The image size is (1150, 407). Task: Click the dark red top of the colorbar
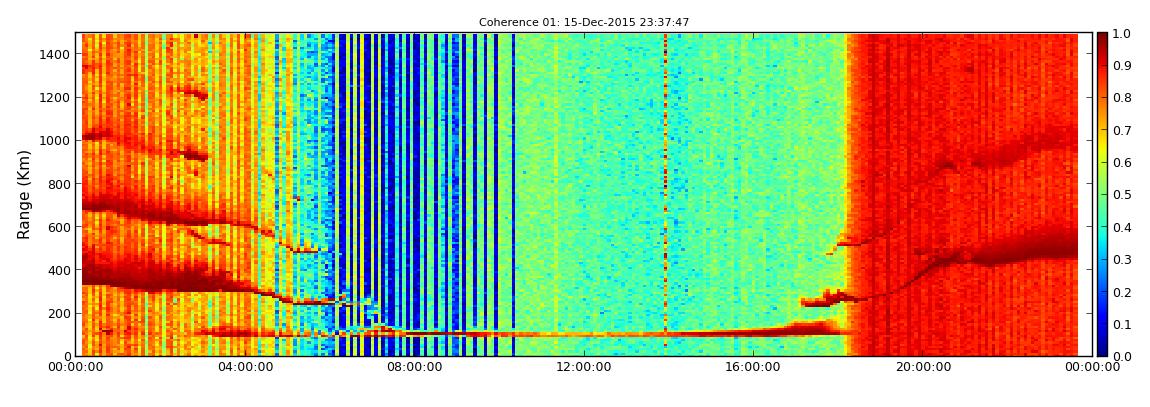point(1102,40)
